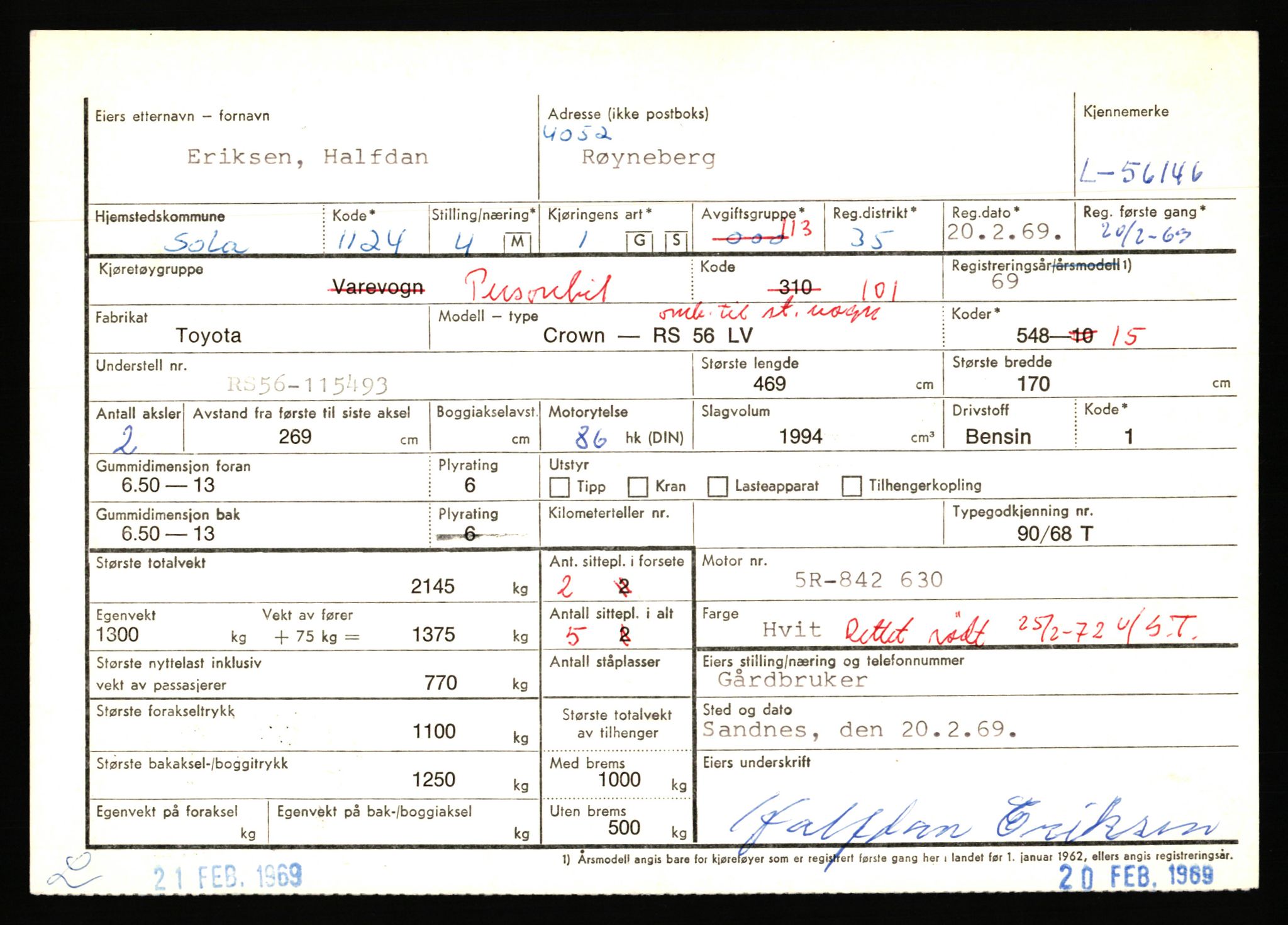
Task: Select handwritten postal code 4052
Action: tap(577, 132)
